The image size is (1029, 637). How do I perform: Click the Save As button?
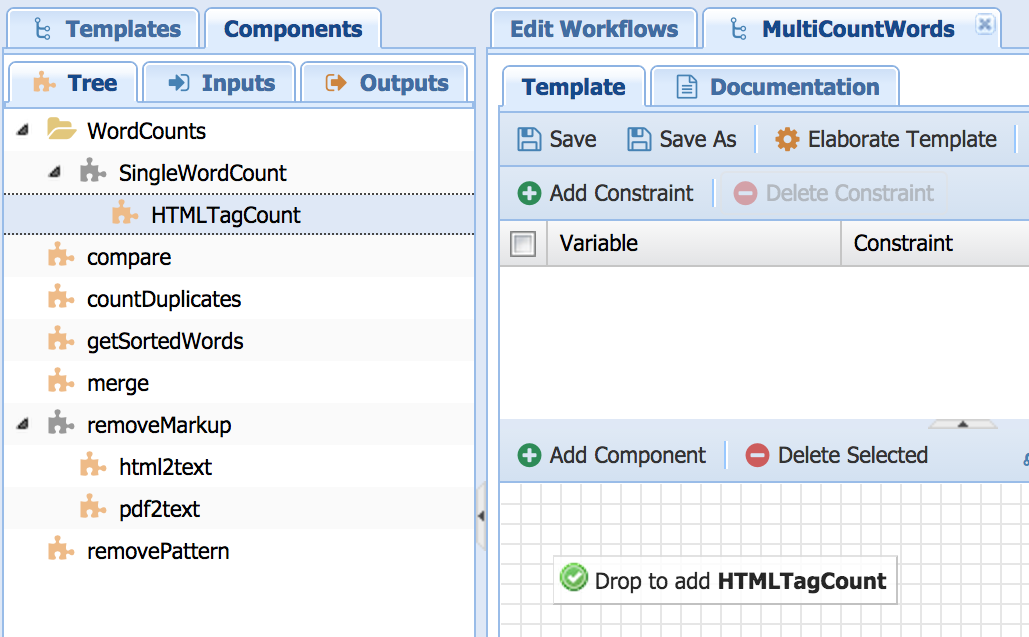pos(682,139)
